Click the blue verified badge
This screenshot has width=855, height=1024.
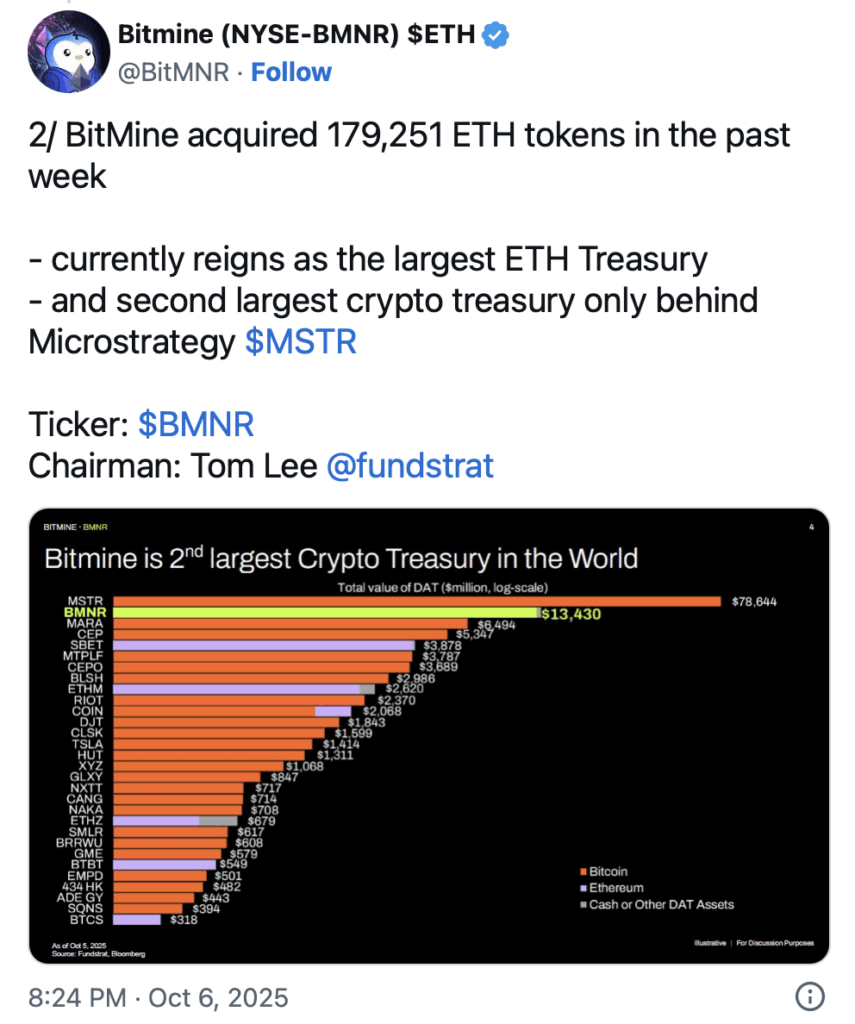(x=495, y=35)
